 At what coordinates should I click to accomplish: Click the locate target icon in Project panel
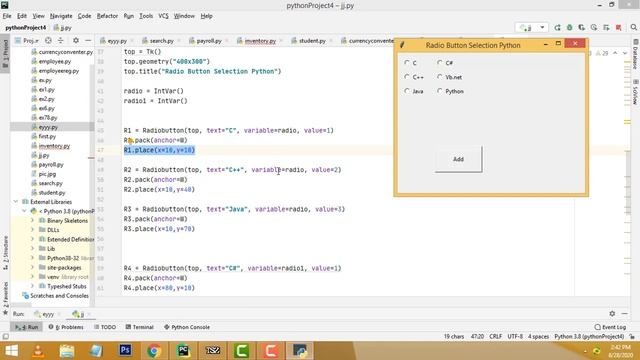tap(48, 40)
